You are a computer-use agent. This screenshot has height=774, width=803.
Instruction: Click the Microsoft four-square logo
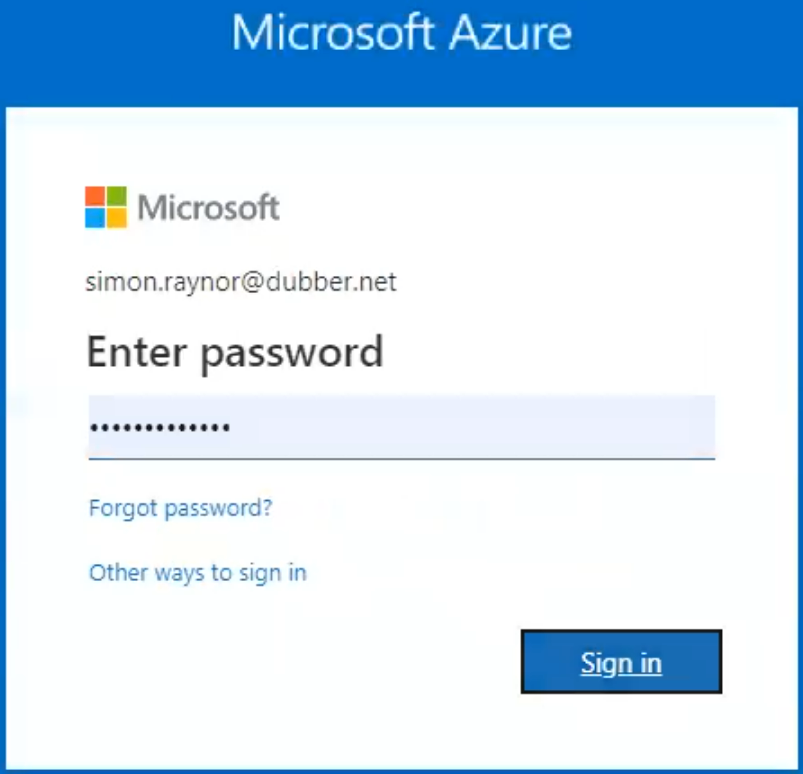pyautogui.click(x=104, y=208)
